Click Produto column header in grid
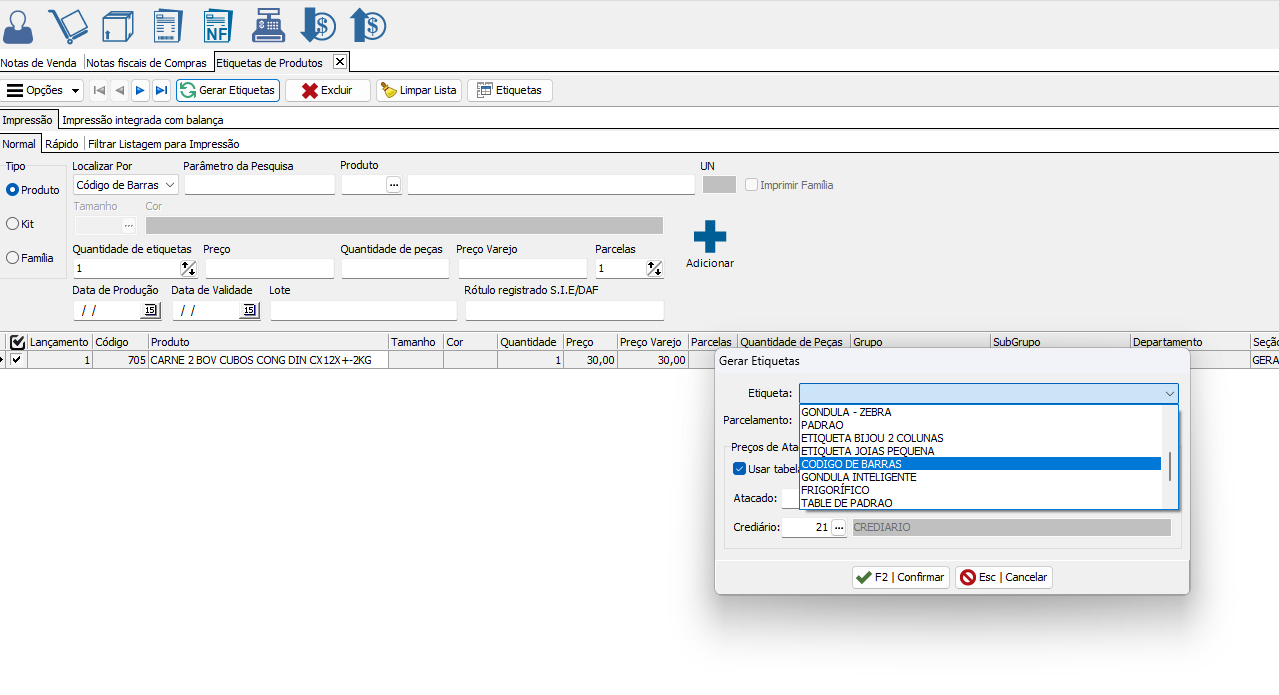 point(267,342)
